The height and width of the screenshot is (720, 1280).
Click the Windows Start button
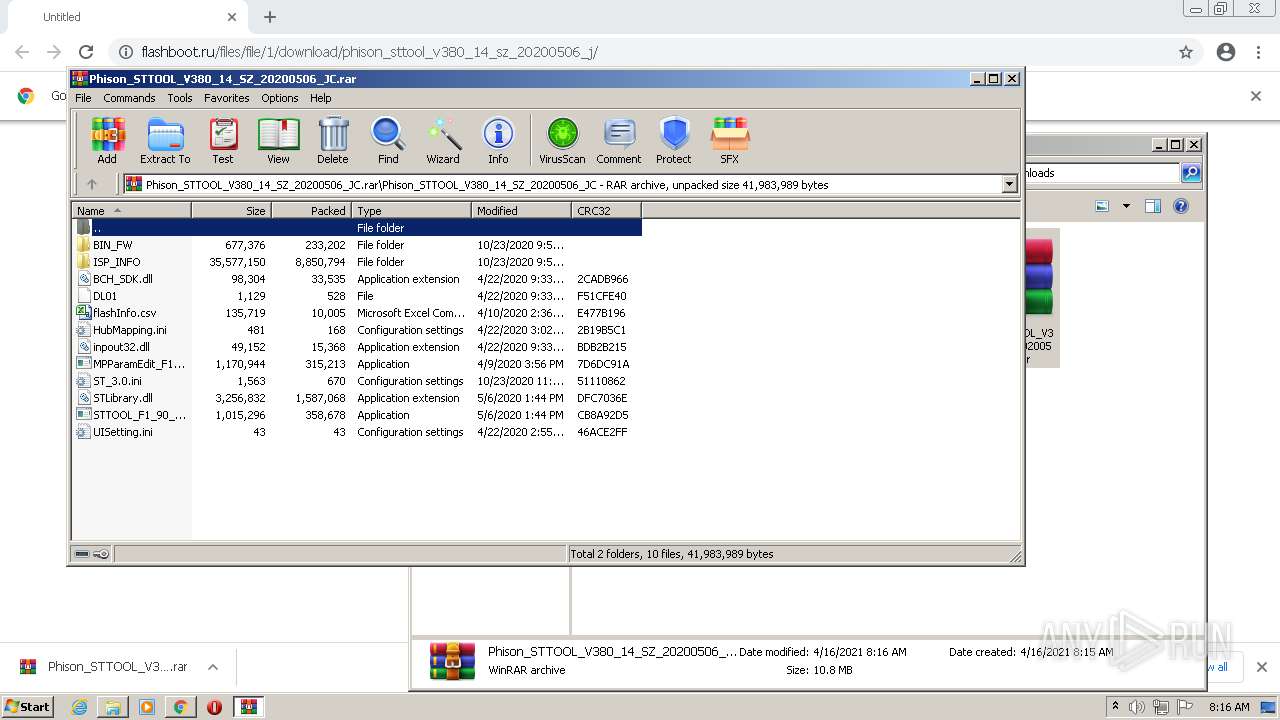tap(27, 707)
